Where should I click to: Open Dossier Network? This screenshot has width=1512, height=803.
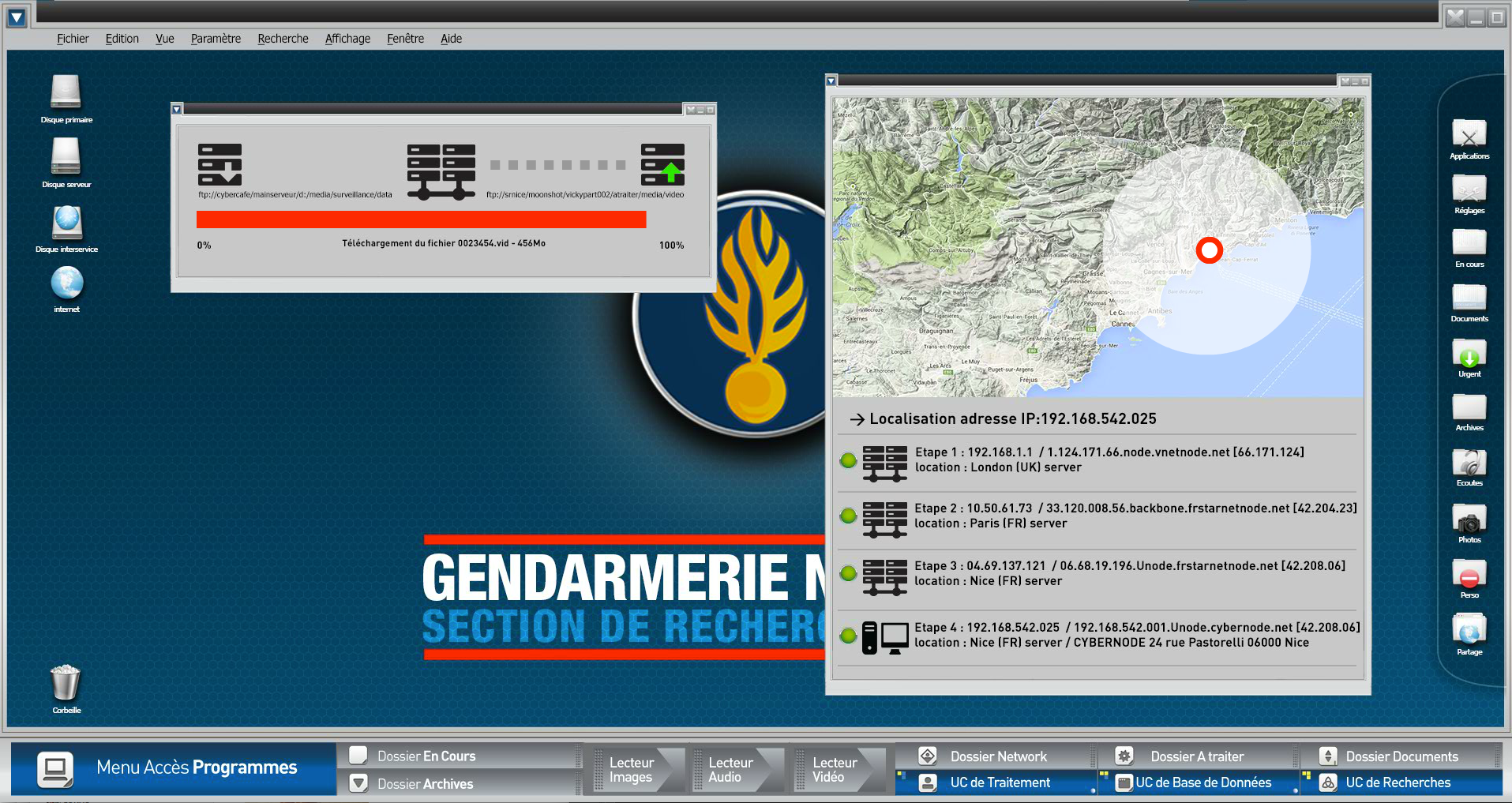point(995,756)
